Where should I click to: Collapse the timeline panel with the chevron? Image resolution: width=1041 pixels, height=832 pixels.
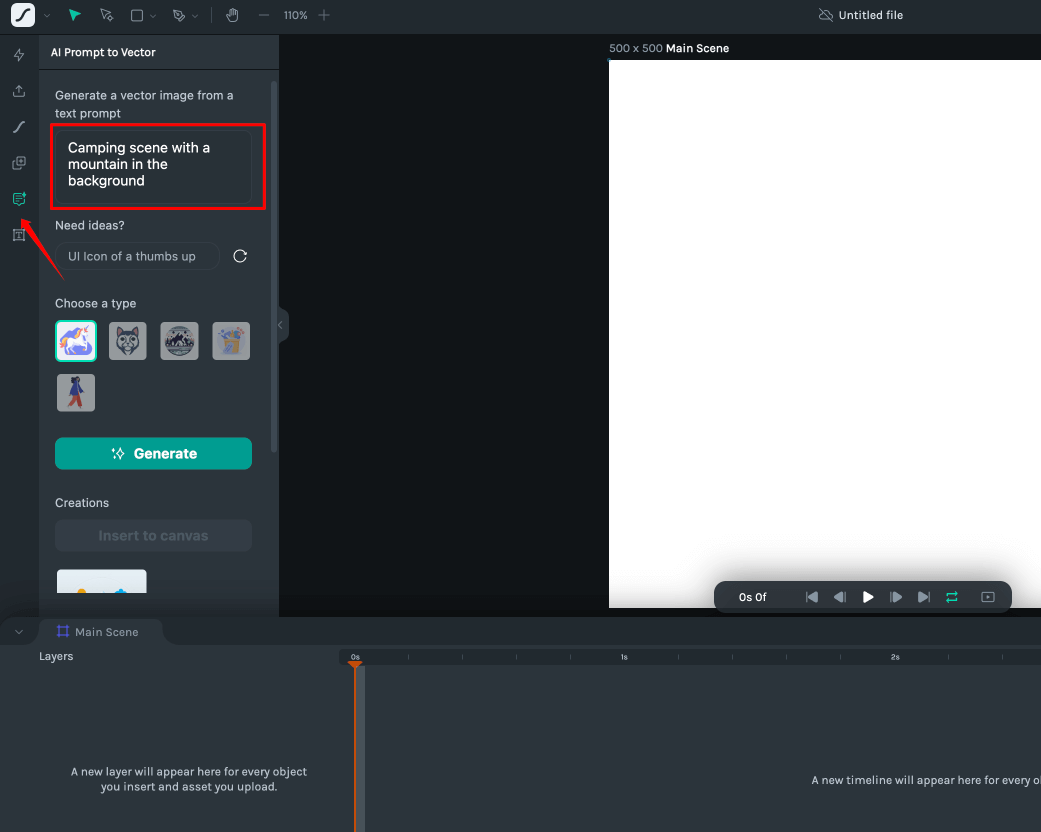coord(19,632)
